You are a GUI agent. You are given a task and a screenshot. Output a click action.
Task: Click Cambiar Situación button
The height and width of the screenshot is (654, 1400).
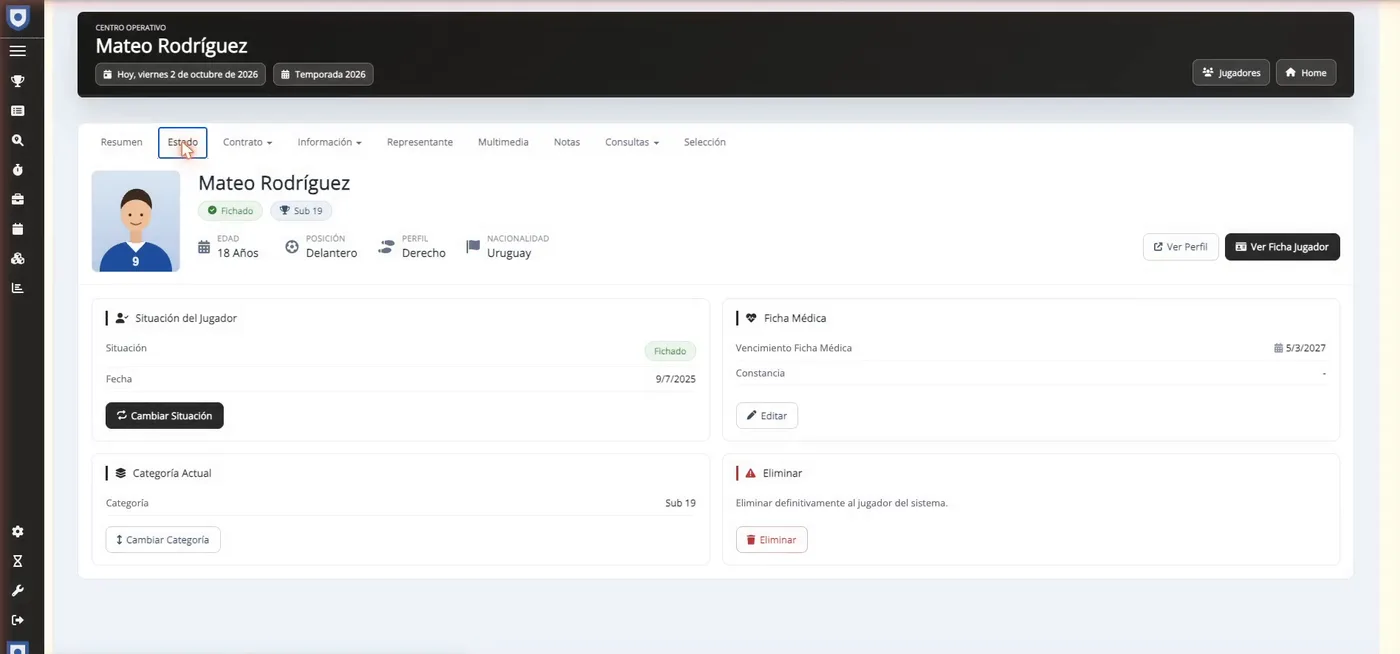[164, 415]
